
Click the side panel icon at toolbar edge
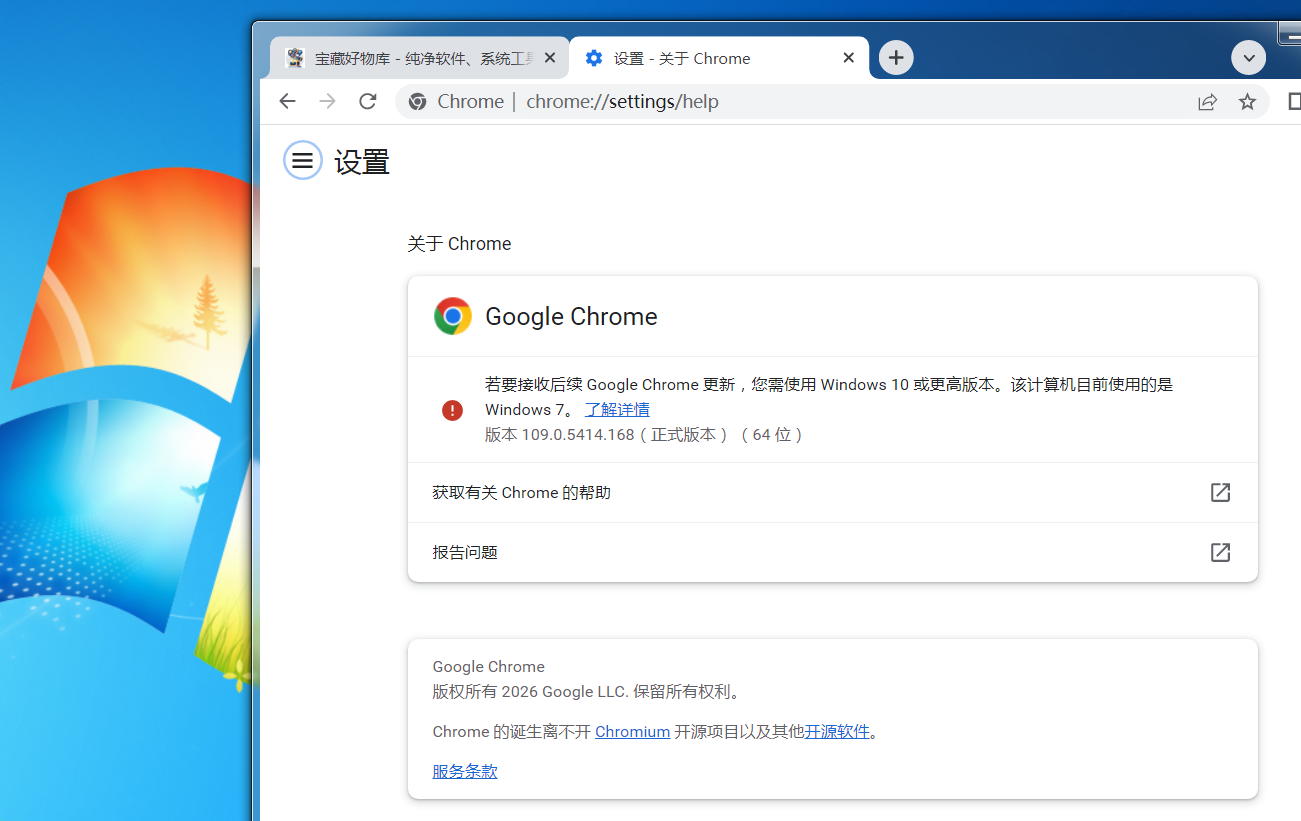(1293, 101)
